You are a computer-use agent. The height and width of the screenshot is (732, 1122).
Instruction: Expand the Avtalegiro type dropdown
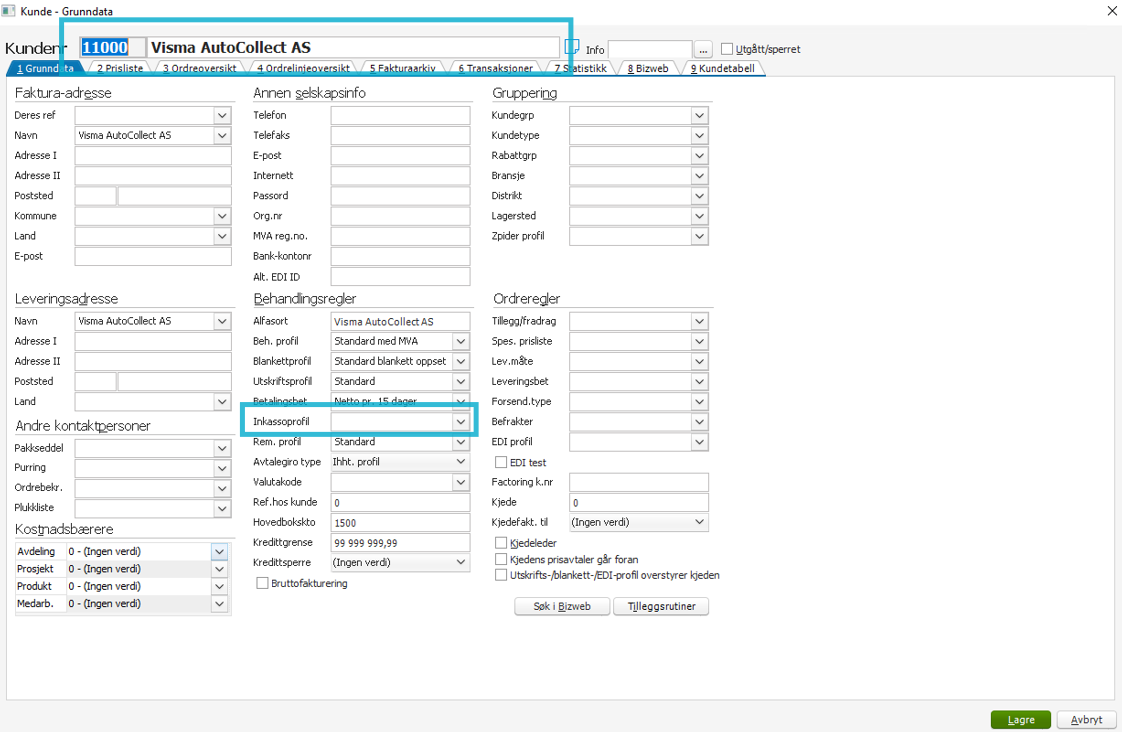pos(461,462)
